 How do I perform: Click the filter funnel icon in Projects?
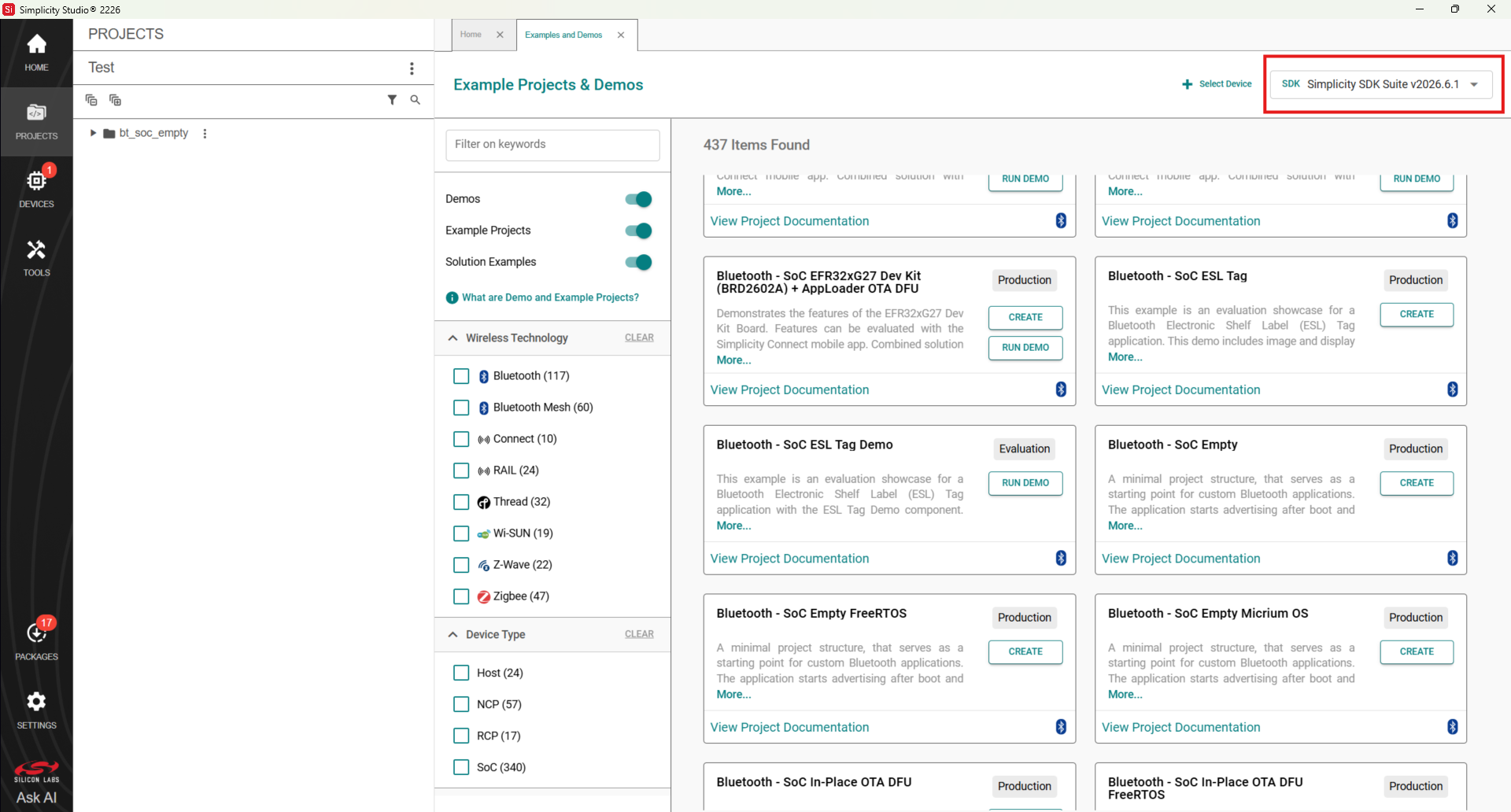[392, 100]
